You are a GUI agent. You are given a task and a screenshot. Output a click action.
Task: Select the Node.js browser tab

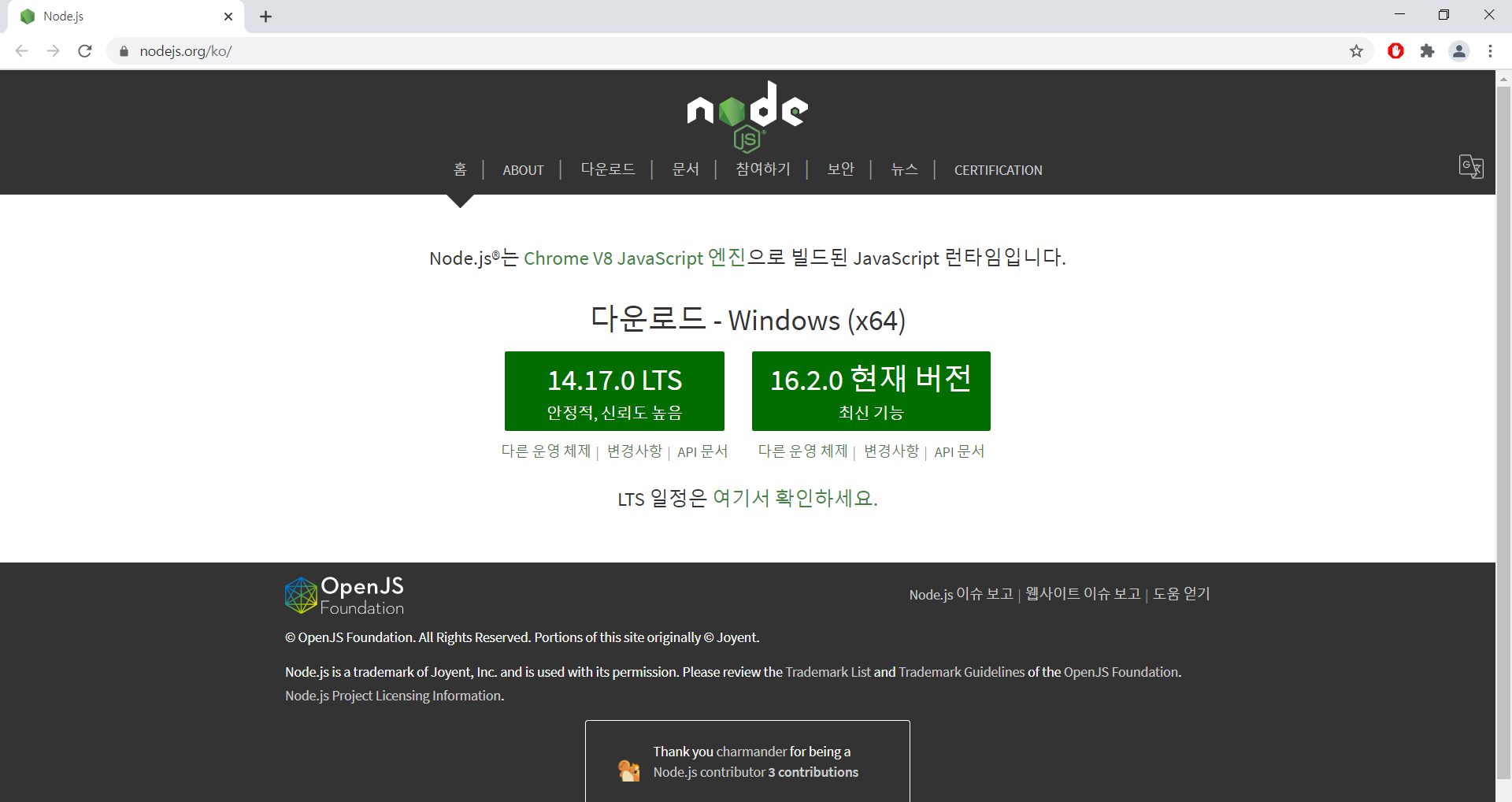tap(126, 17)
